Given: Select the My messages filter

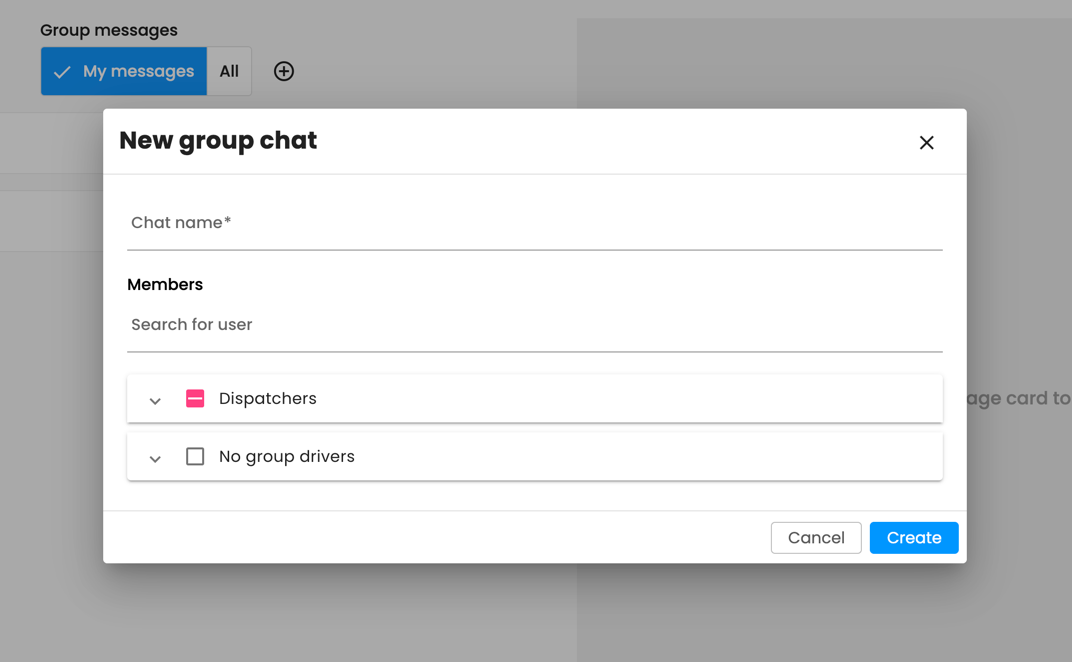Looking at the screenshot, I should click(123, 71).
